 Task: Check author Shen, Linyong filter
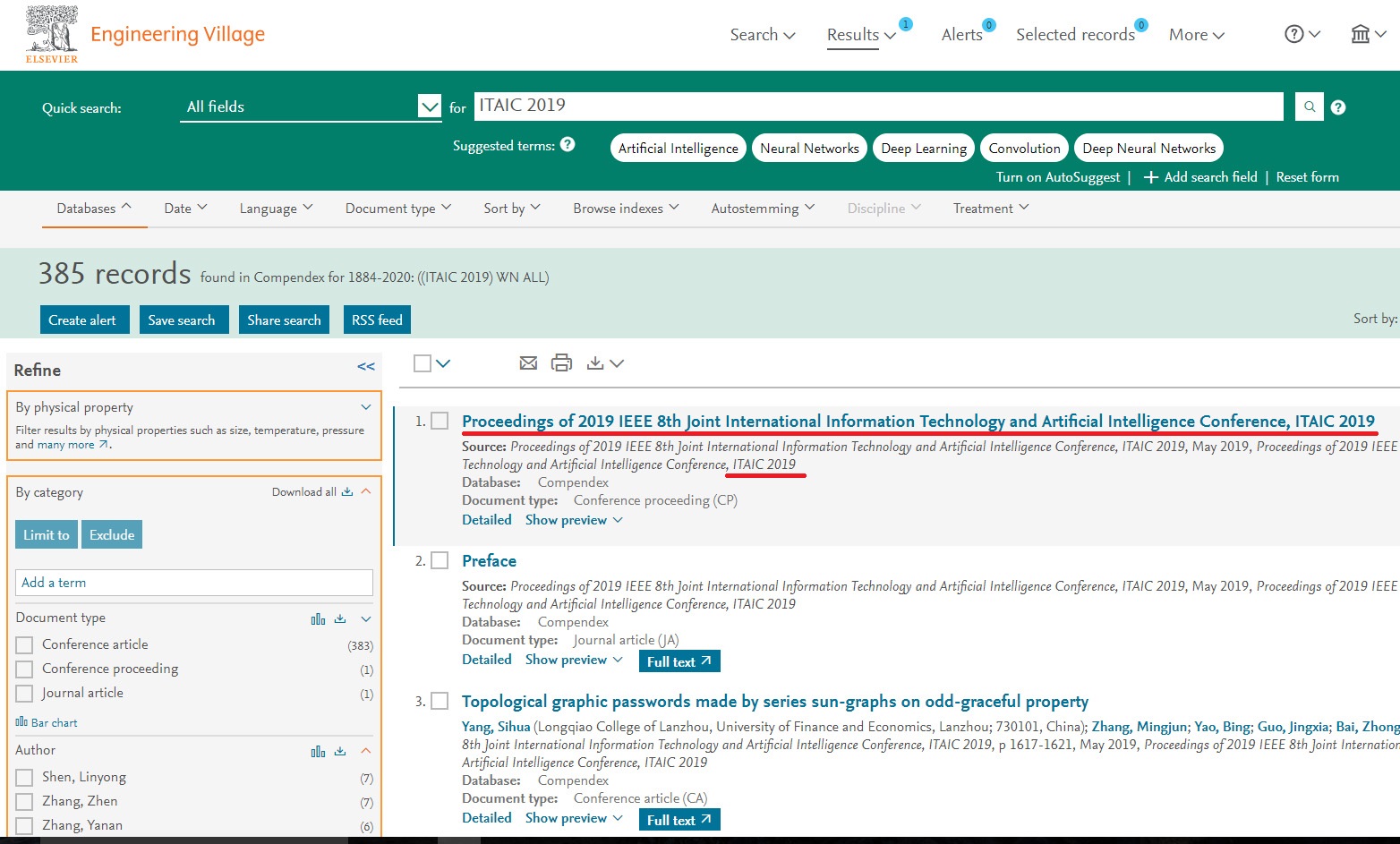[25, 777]
